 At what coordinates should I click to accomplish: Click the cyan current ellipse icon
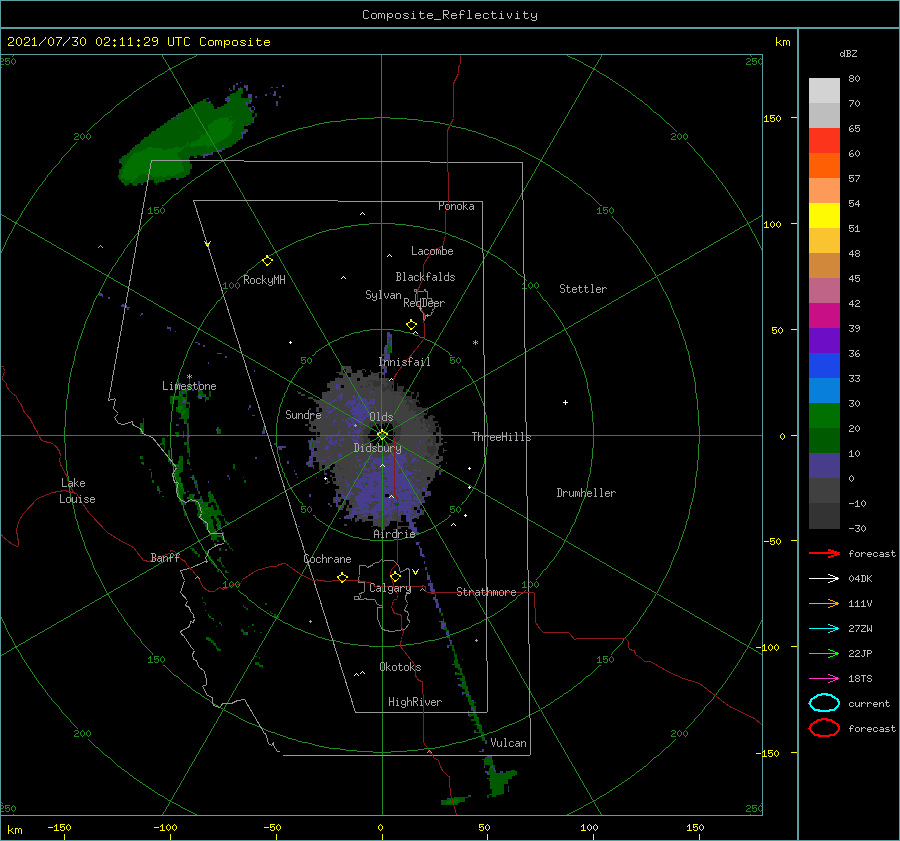tap(824, 703)
